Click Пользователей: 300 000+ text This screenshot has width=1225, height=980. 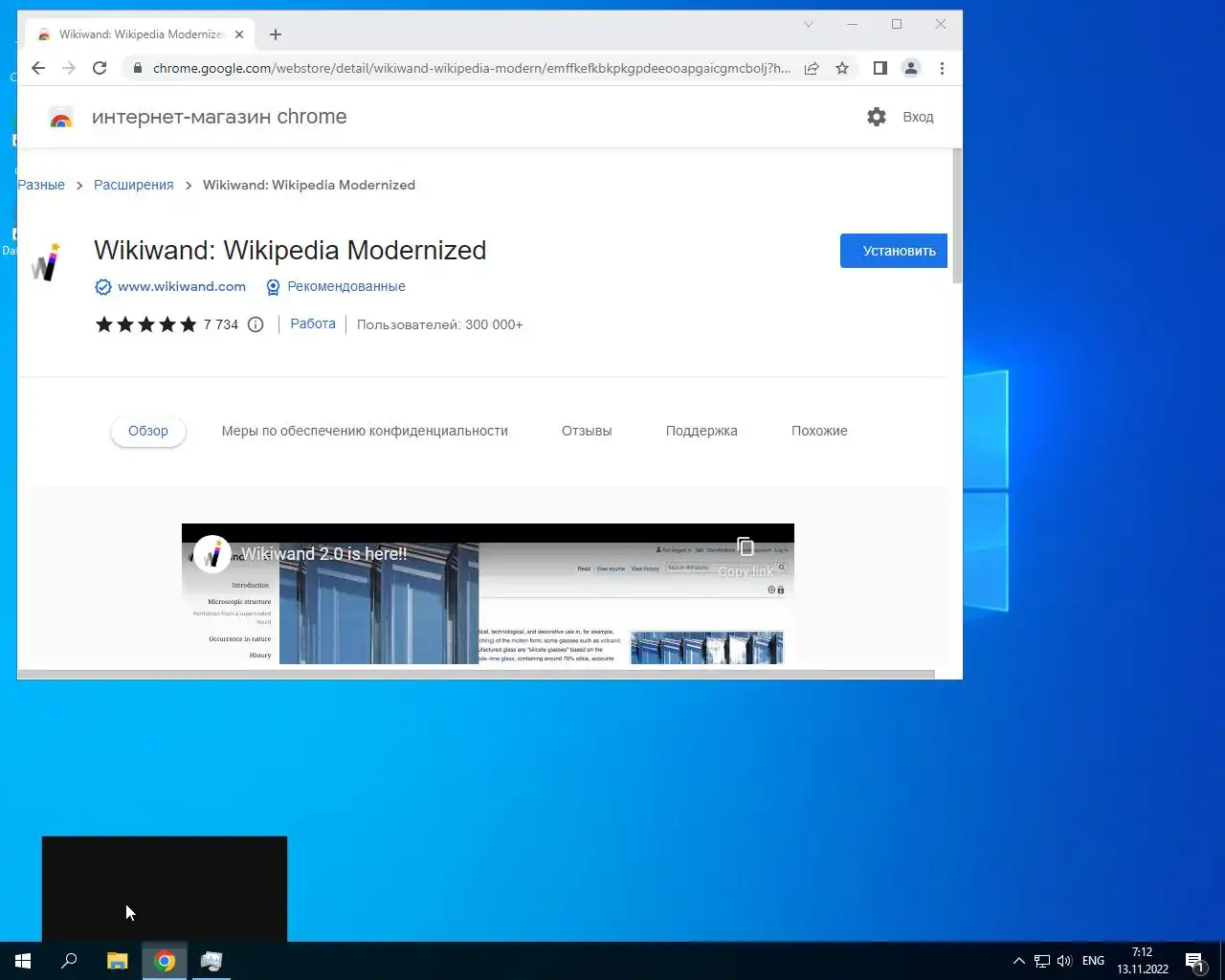point(439,324)
